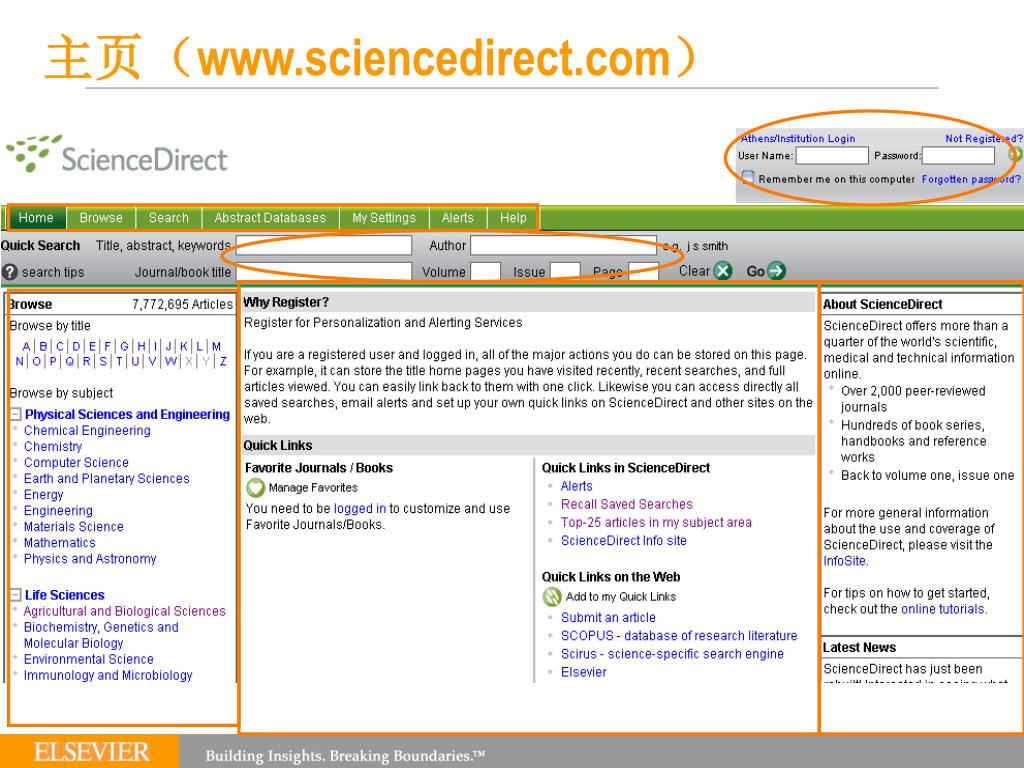
Task: Focus the Title, abstract, keywords field
Action: tap(324, 246)
